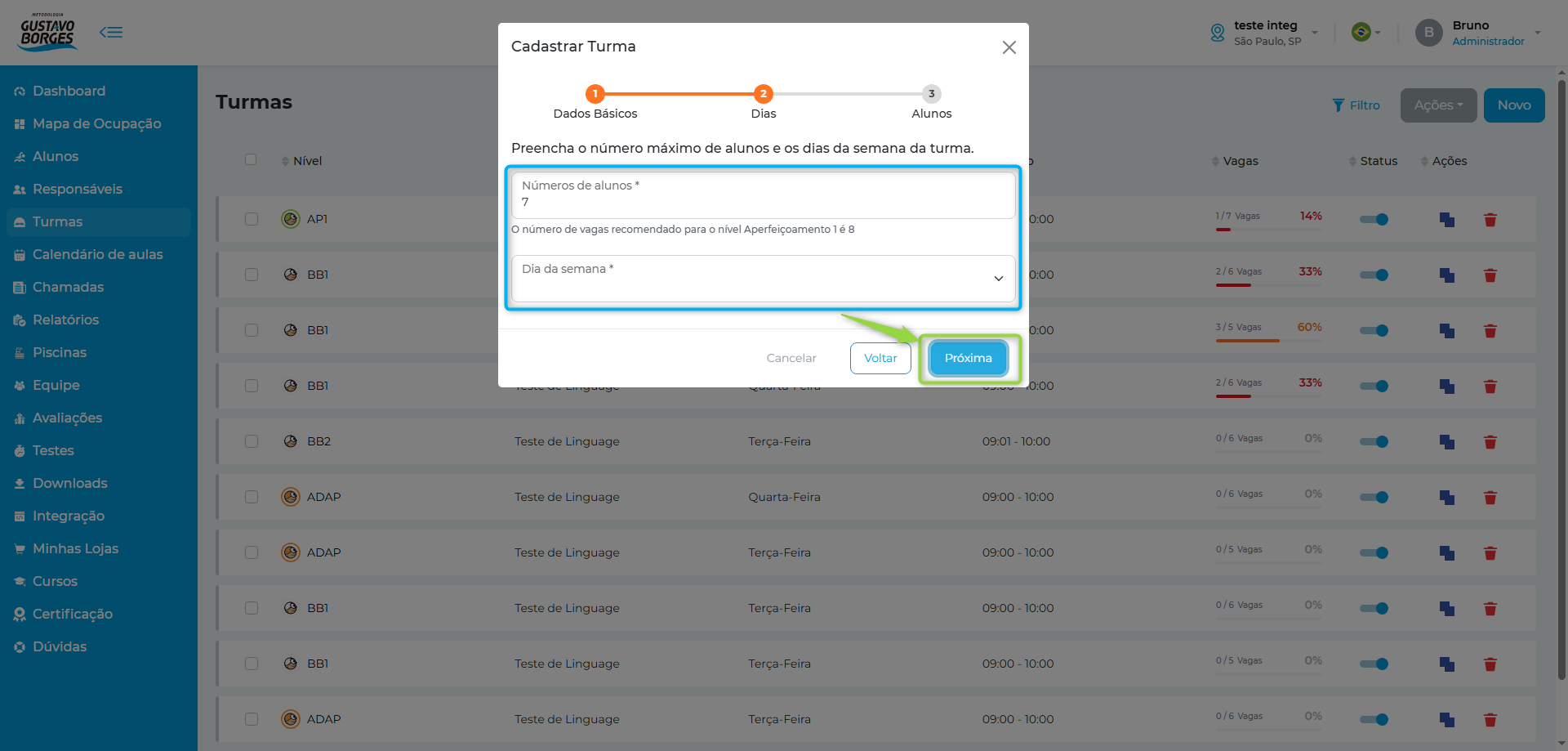Click the Downloads sidebar icon
1568x751 pixels.
tap(20, 484)
